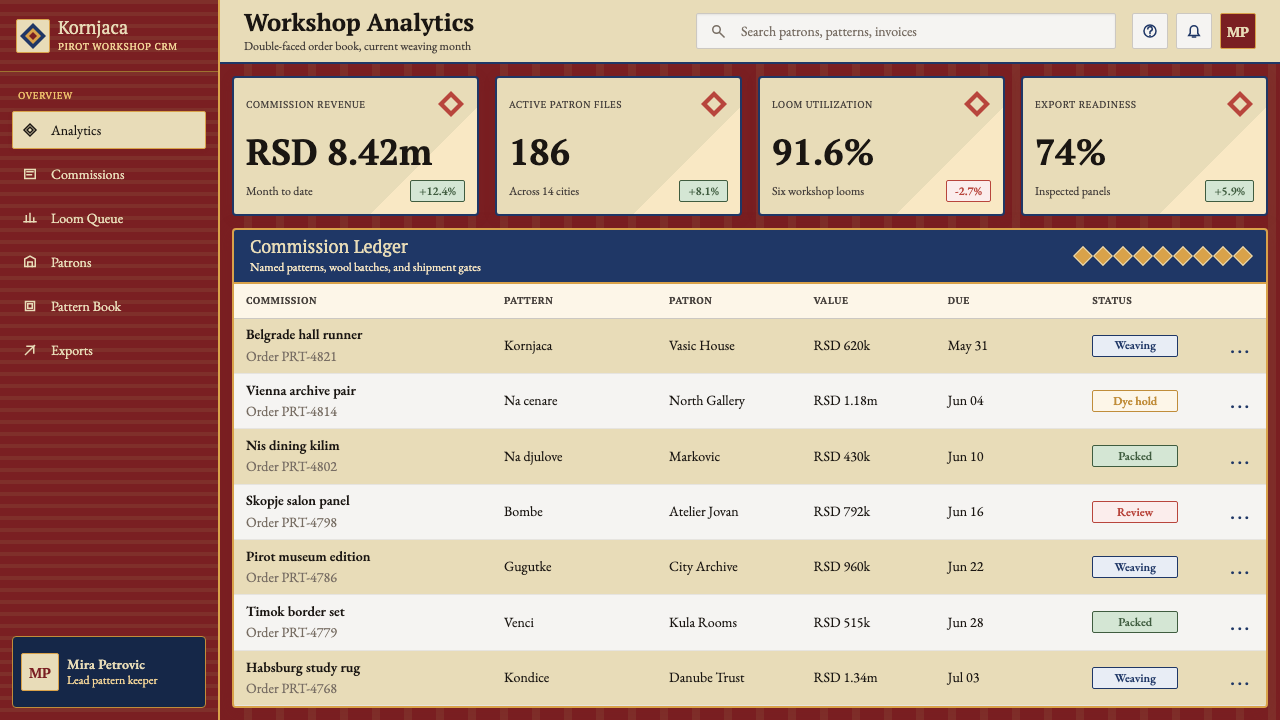
Task: Click the Weaving status on Belgrade hall runner
Action: (1135, 346)
